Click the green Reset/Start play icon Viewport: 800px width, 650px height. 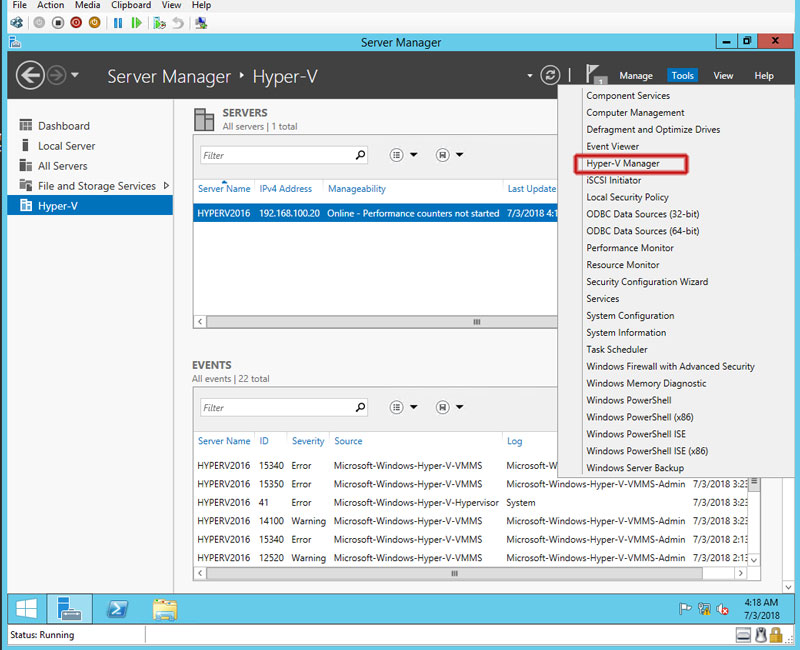pos(136,23)
